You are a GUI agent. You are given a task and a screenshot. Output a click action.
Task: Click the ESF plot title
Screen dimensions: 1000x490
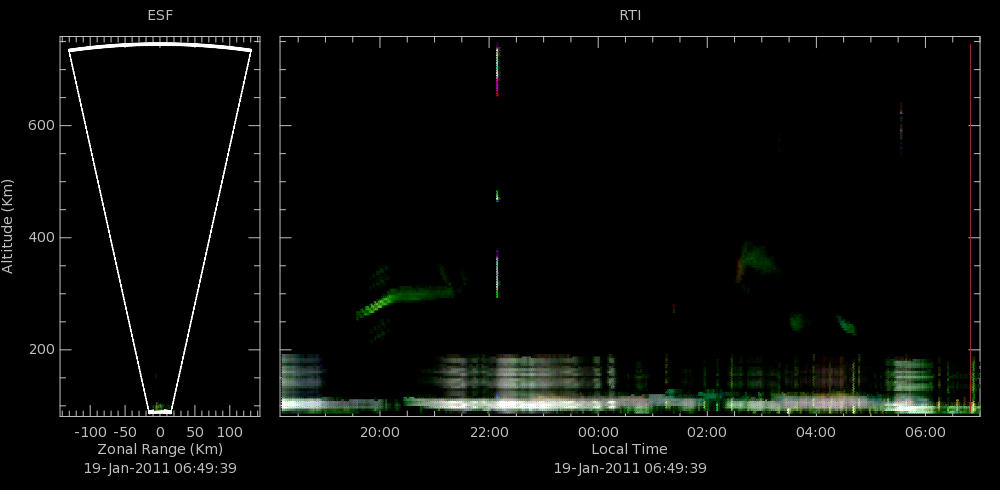click(160, 16)
